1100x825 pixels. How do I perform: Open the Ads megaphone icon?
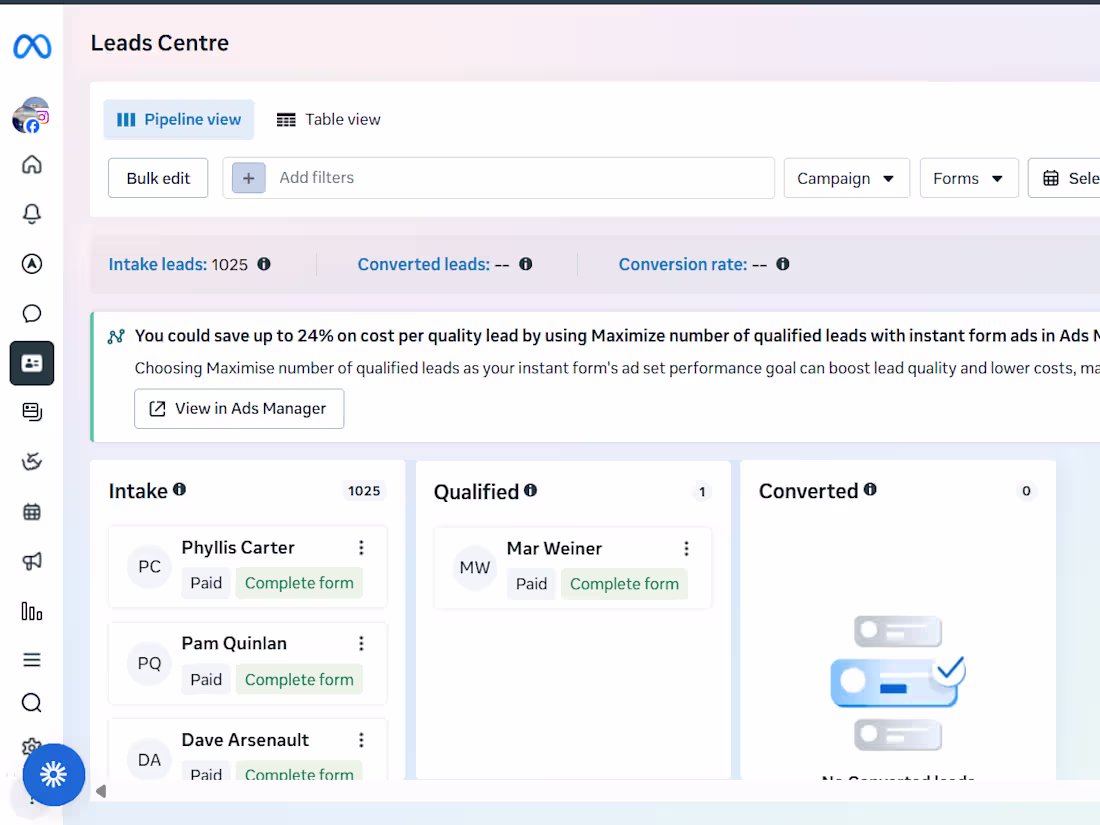click(32, 561)
